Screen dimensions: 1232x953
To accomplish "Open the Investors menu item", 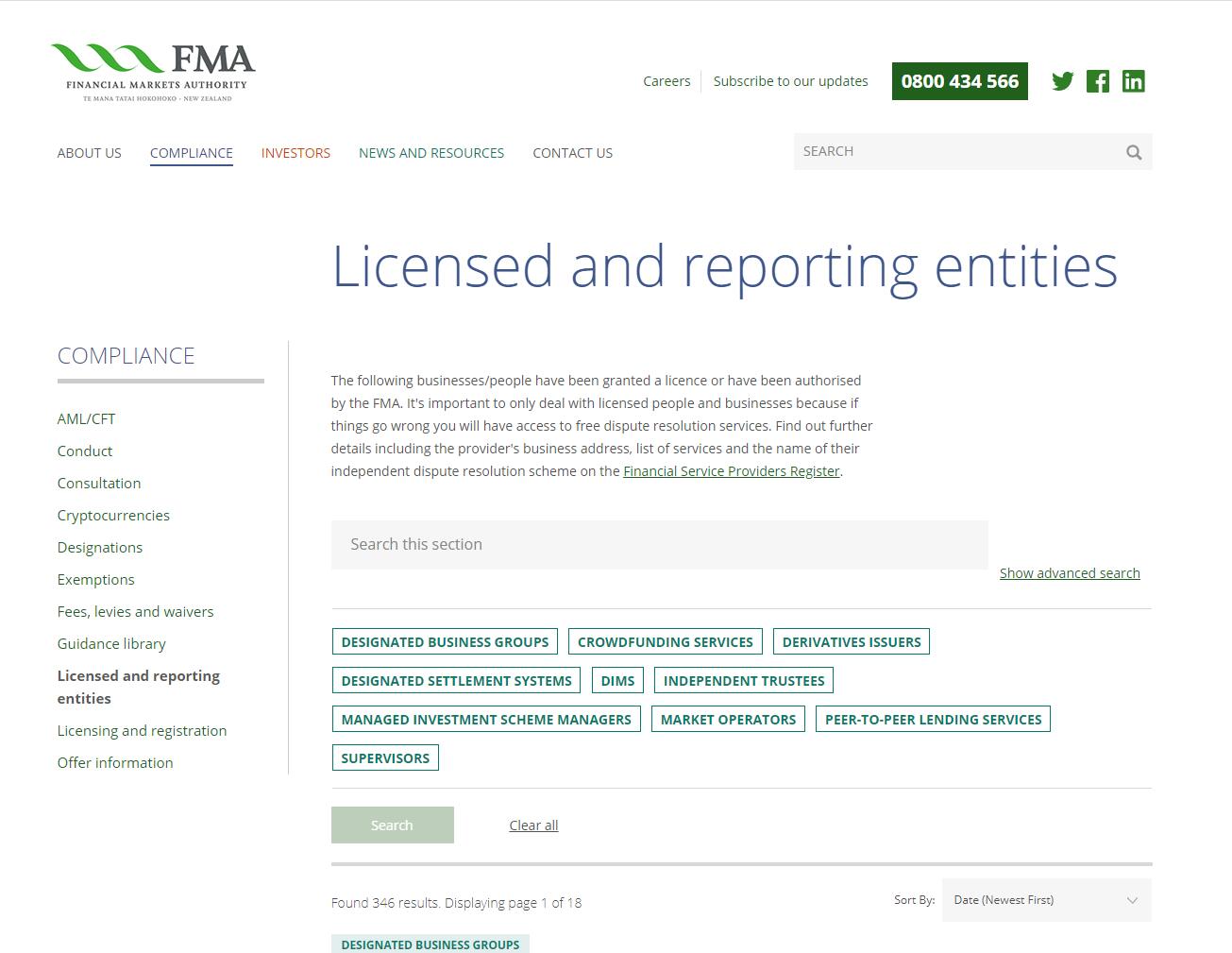I will pos(295,153).
